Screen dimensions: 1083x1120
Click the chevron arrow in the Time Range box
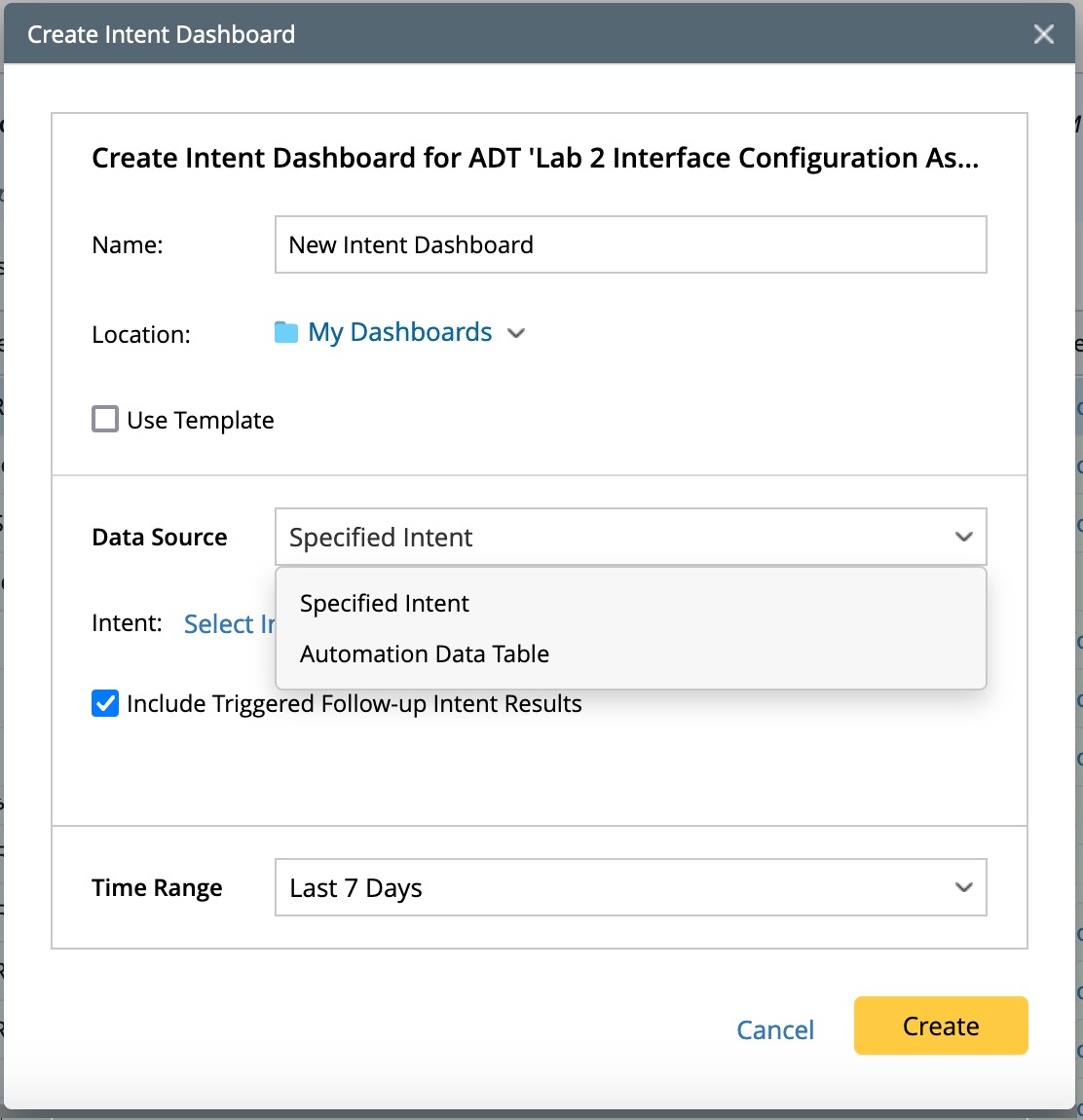[963, 887]
